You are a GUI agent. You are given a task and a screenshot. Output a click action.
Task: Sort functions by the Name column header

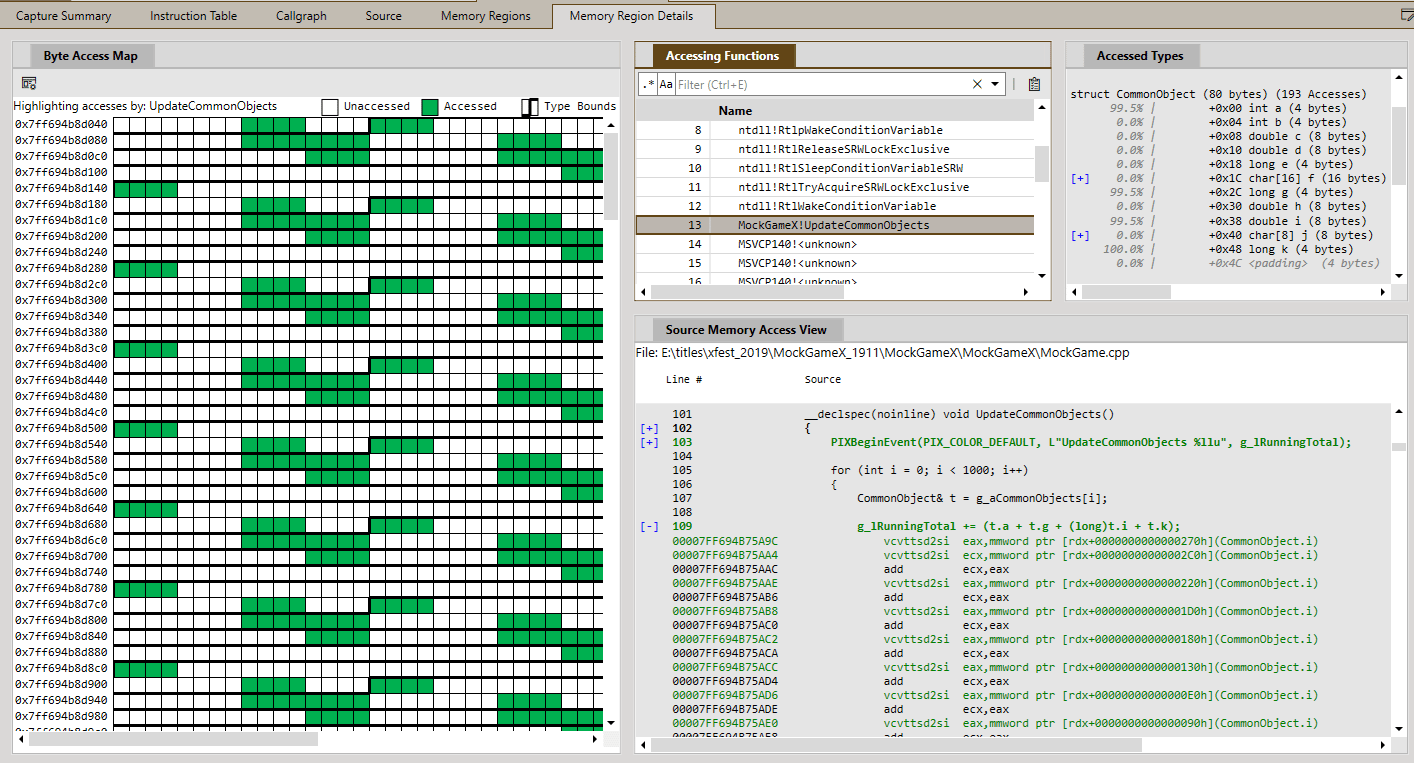coord(735,111)
